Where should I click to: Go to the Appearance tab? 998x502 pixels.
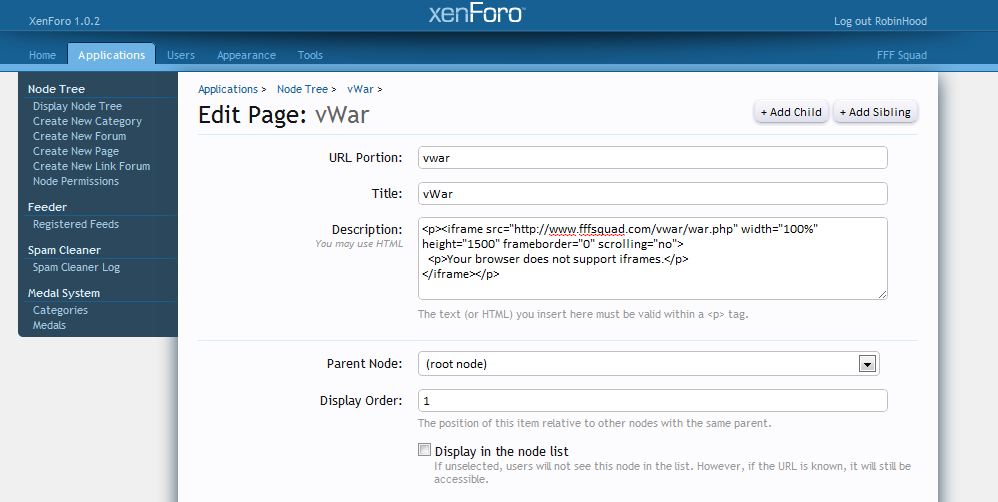(246, 55)
